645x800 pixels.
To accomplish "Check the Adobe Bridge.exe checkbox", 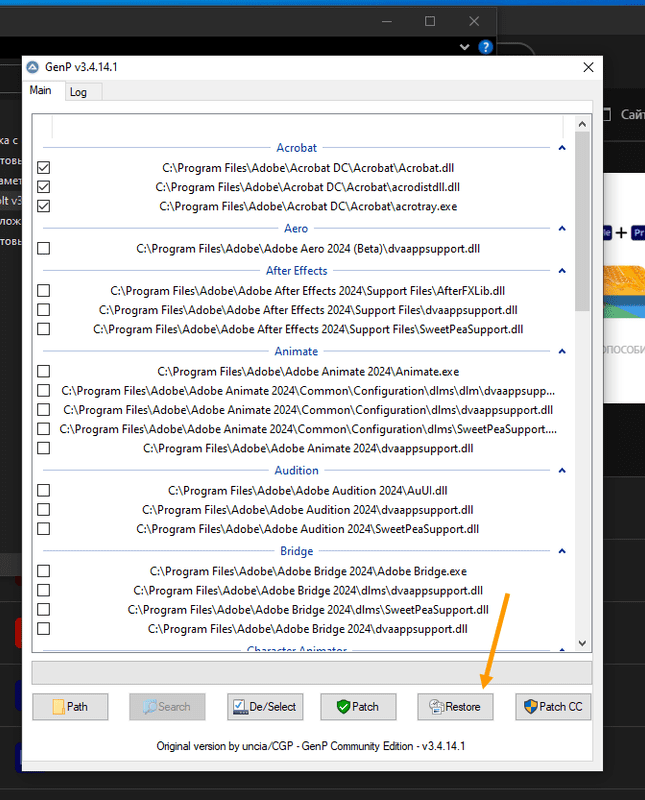I will tap(43, 571).
